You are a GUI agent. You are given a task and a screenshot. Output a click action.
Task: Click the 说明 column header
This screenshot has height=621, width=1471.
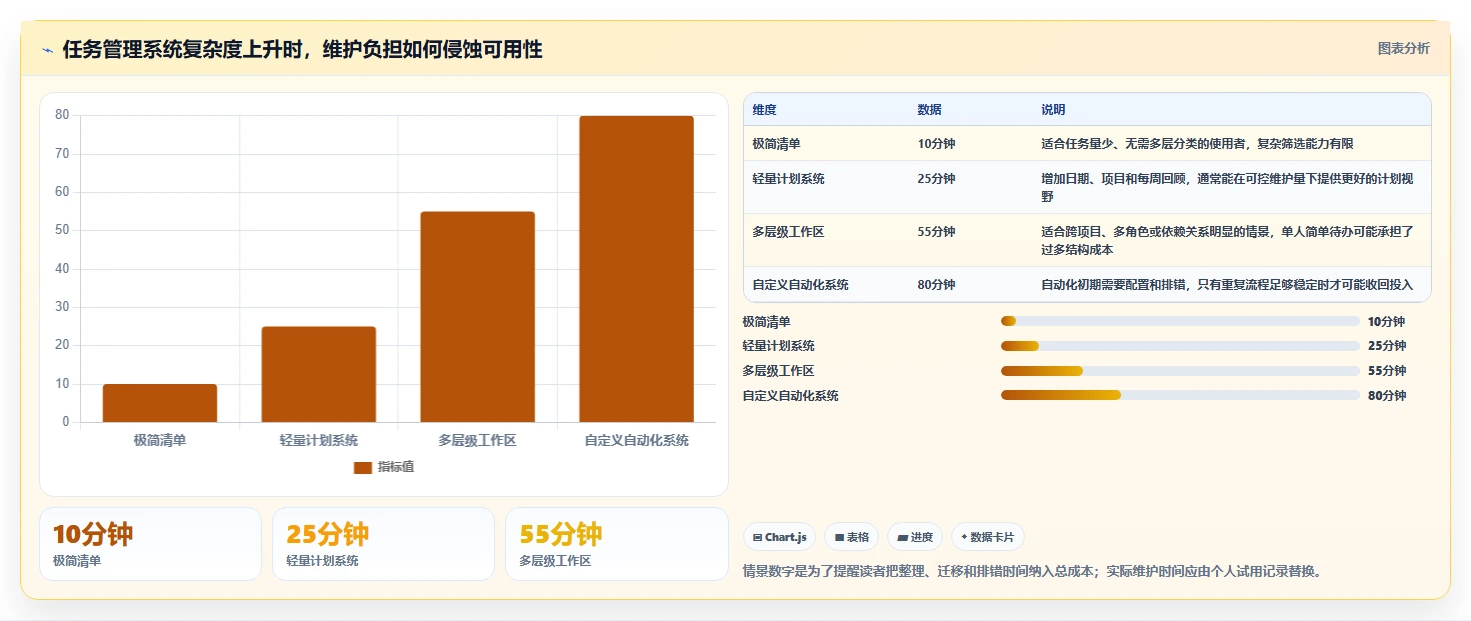click(1053, 110)
